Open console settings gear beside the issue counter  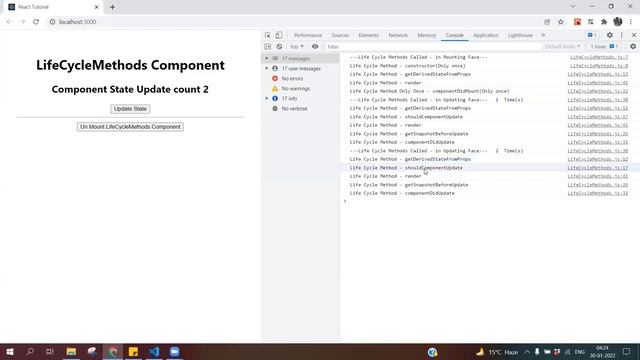[633, 47]
